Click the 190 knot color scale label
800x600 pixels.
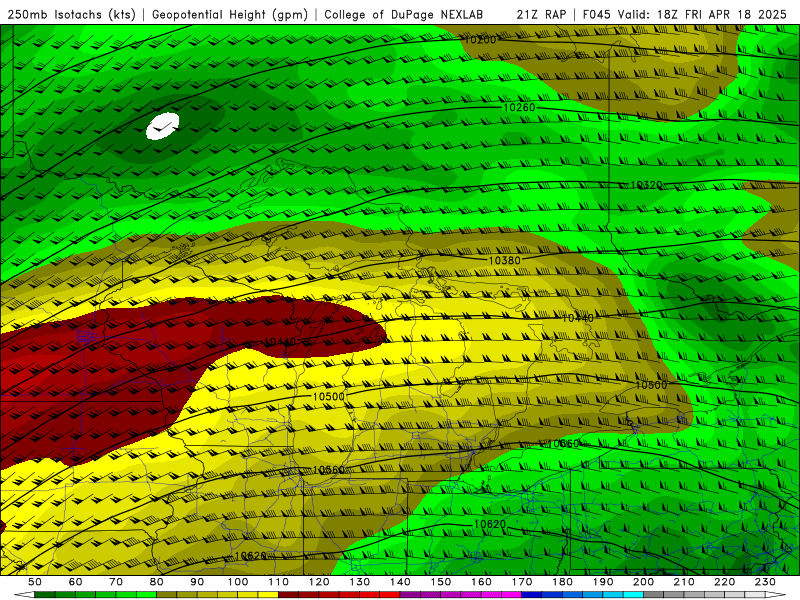click(603, 582)
